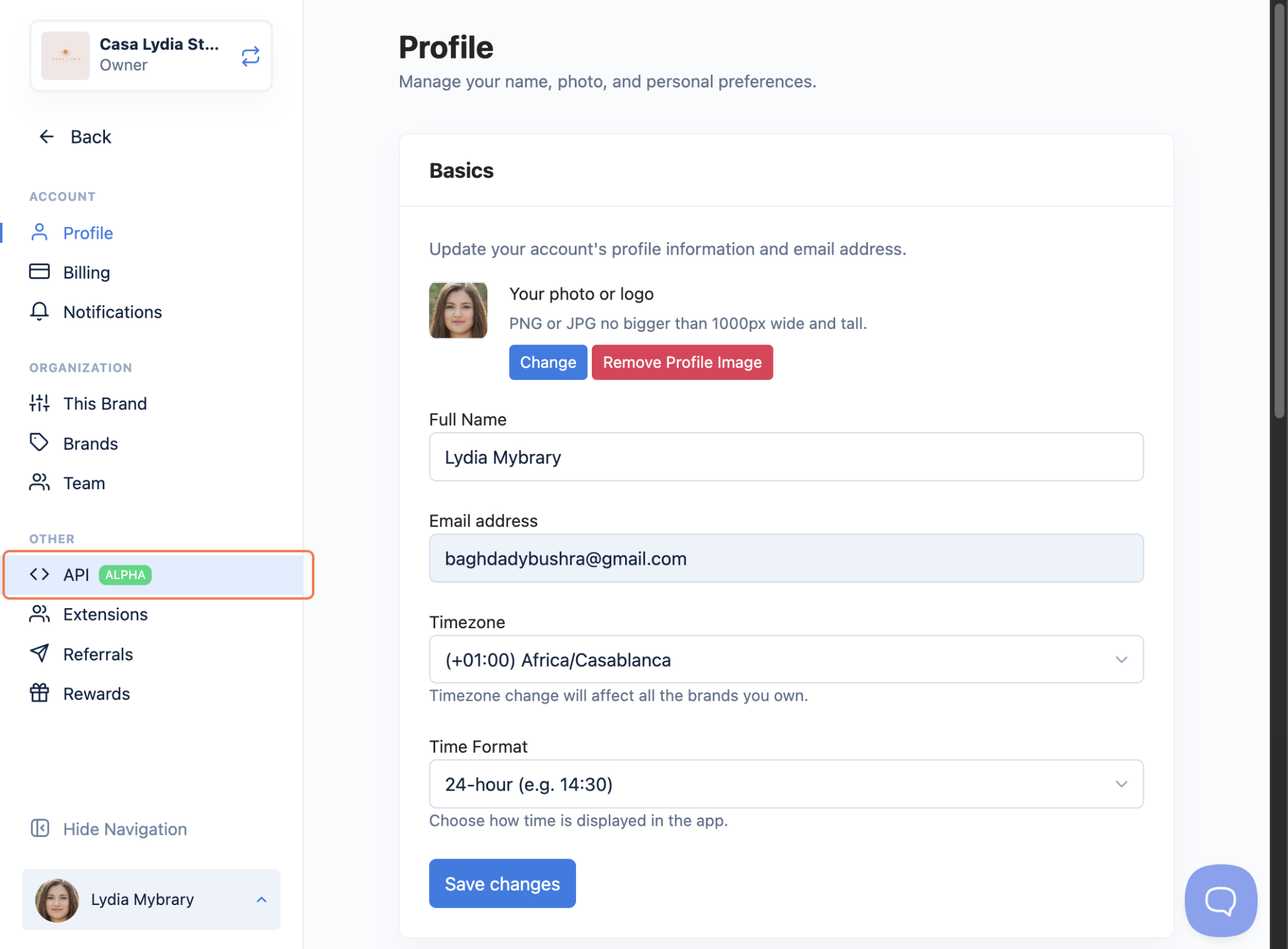The width and height of the screenshot is (1288, 949).
Task: Open the chat support bubble
Action: [1220, 900]
